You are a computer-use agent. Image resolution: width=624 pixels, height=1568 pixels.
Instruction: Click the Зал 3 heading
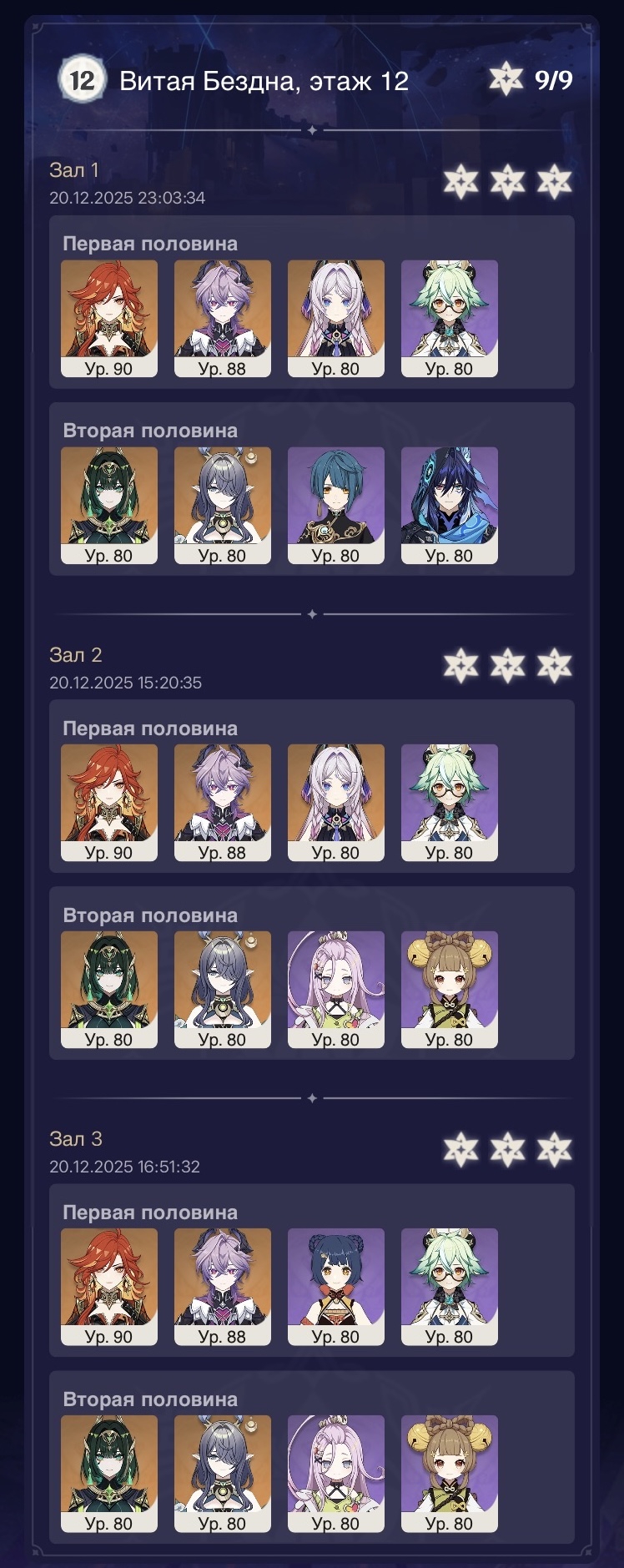[76, 1139]
